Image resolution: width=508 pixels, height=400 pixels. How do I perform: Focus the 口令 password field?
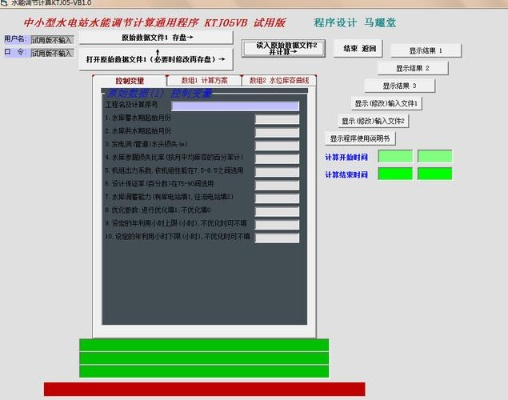[x=52, y=53]
